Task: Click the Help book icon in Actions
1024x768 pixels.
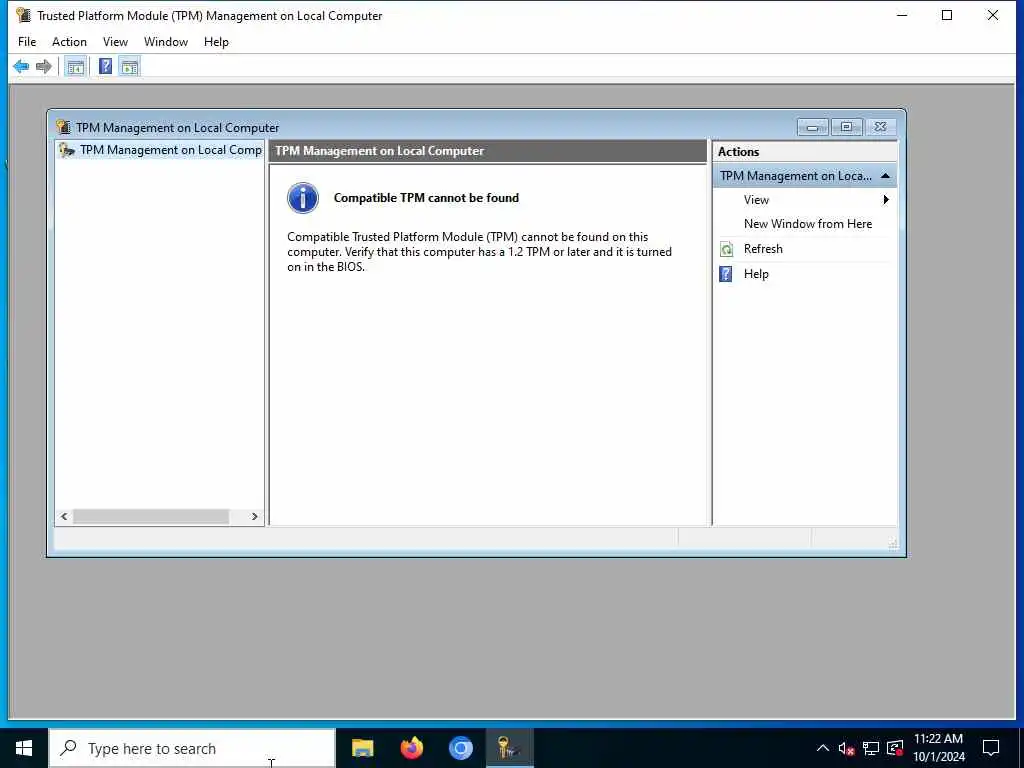Action: [726, 274]
